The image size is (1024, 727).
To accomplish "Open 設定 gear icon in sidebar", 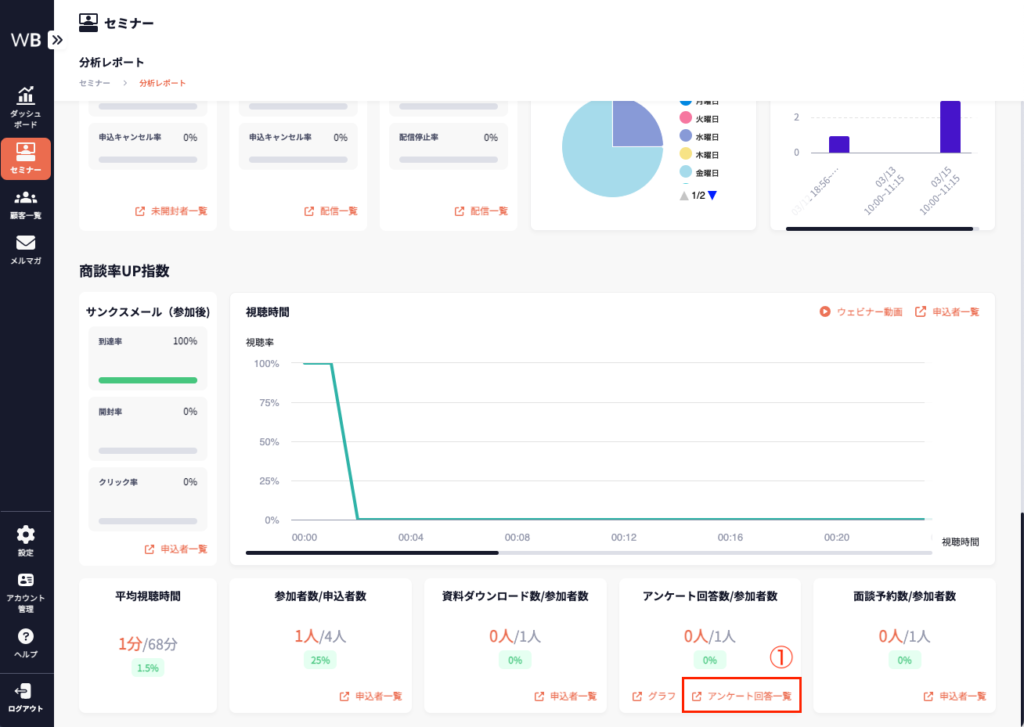I will point(26,541).
